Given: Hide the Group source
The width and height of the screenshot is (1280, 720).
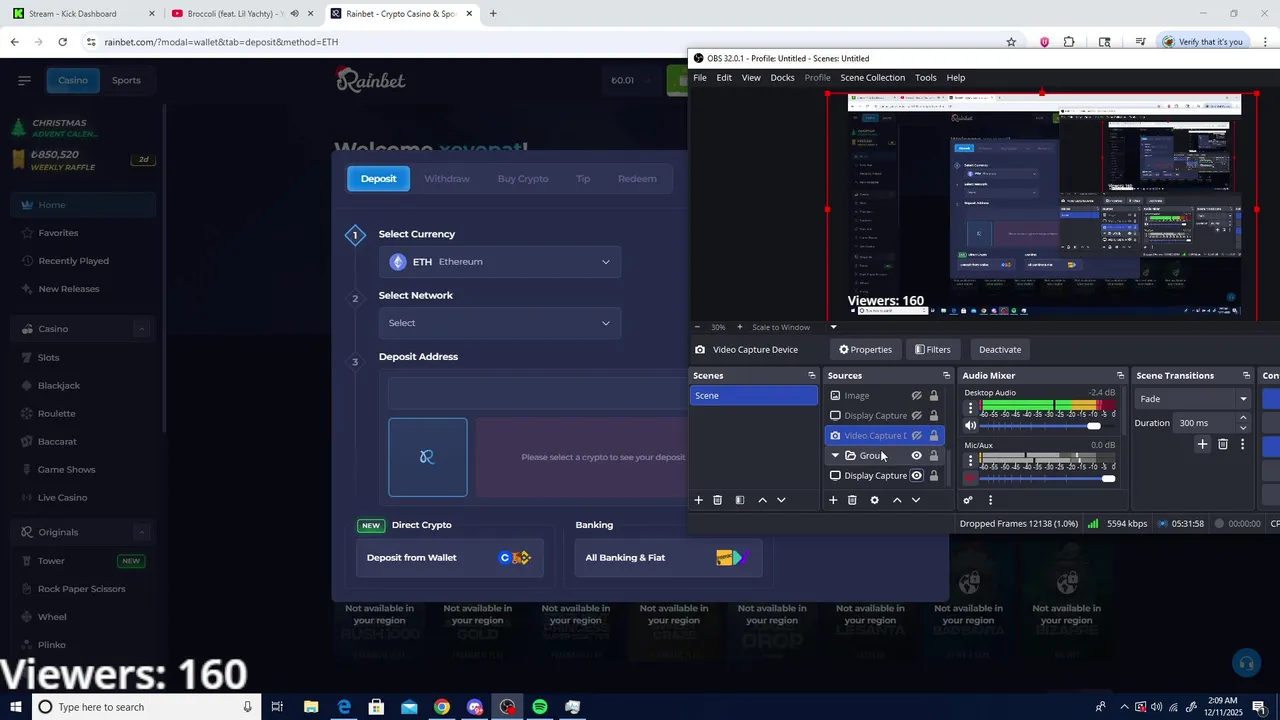Looking at the screenshot, I should [916, 456].
